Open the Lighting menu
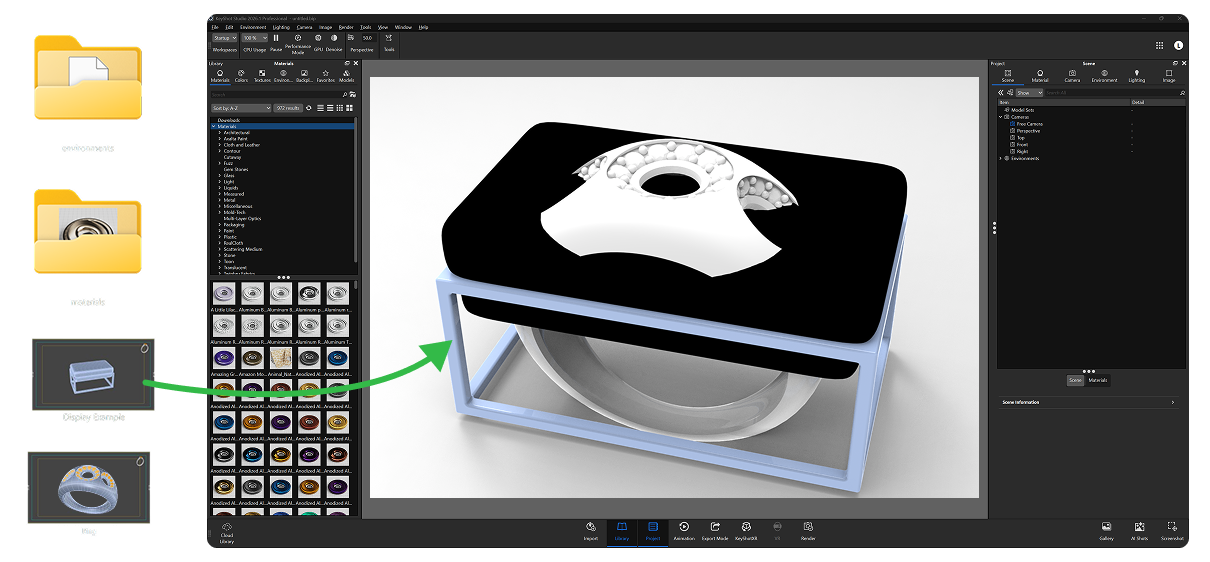The height and width of the screenshot is (562, 1210). tap(281, 27)
